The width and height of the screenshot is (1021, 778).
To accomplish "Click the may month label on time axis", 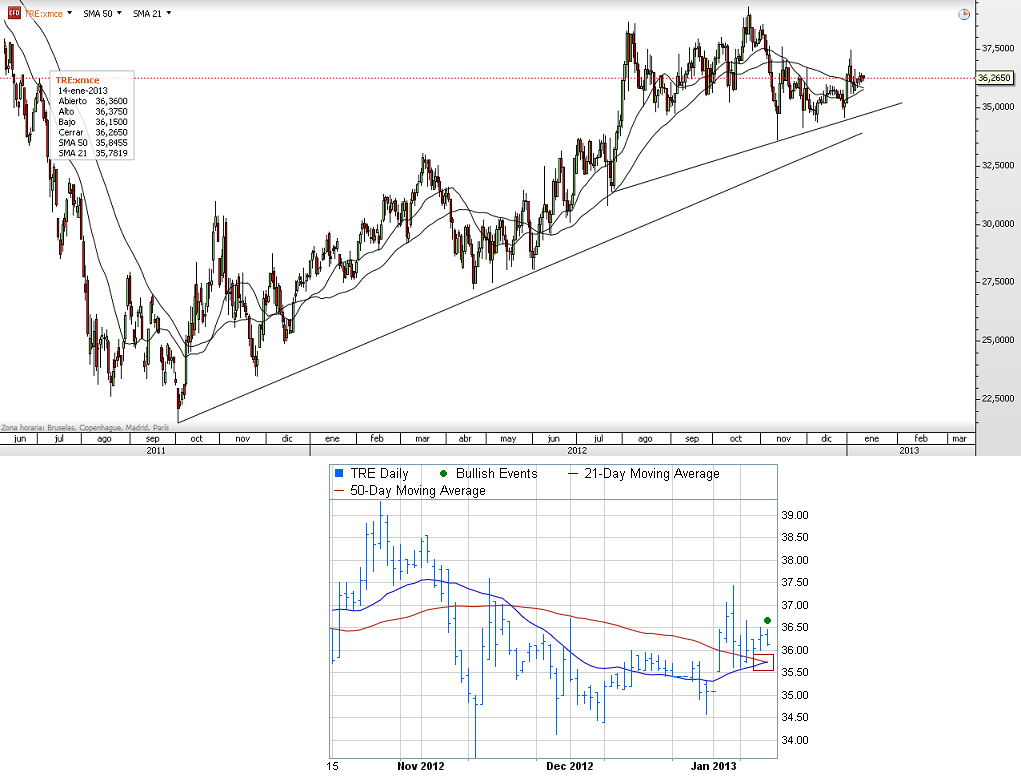I will (x=508, y=439).
